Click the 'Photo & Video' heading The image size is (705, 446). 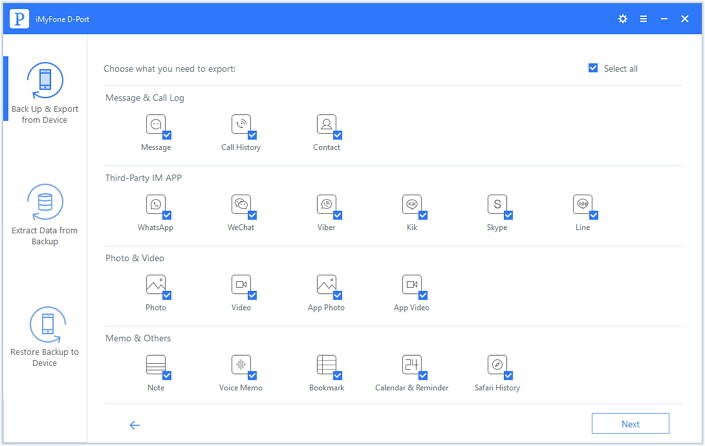click(x=135, y=258)
